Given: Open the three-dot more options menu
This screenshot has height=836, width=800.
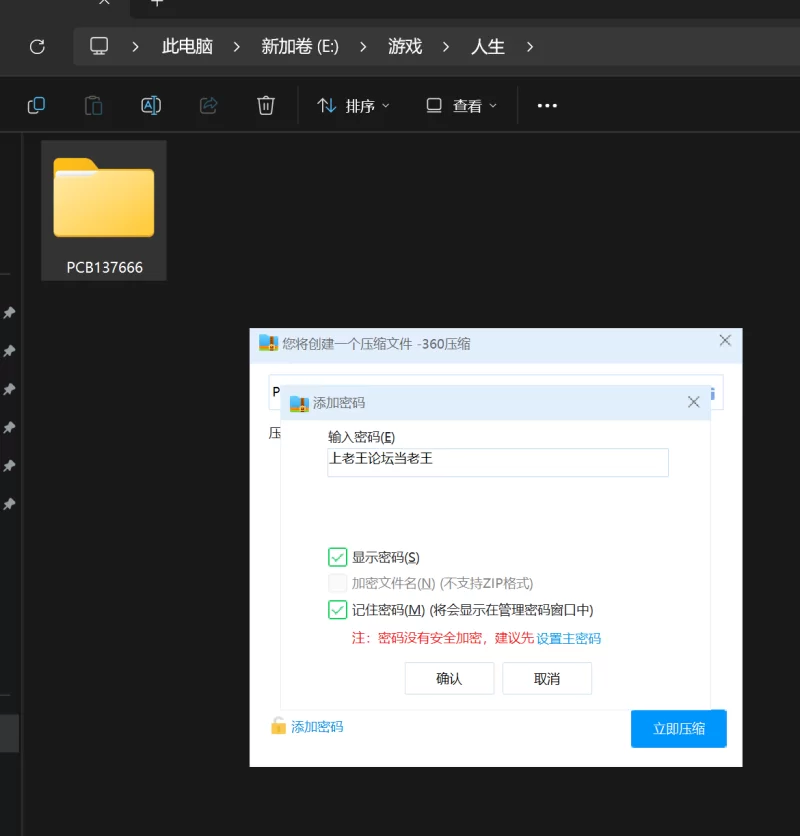Looking at the screenshot, I should point(547,106).
